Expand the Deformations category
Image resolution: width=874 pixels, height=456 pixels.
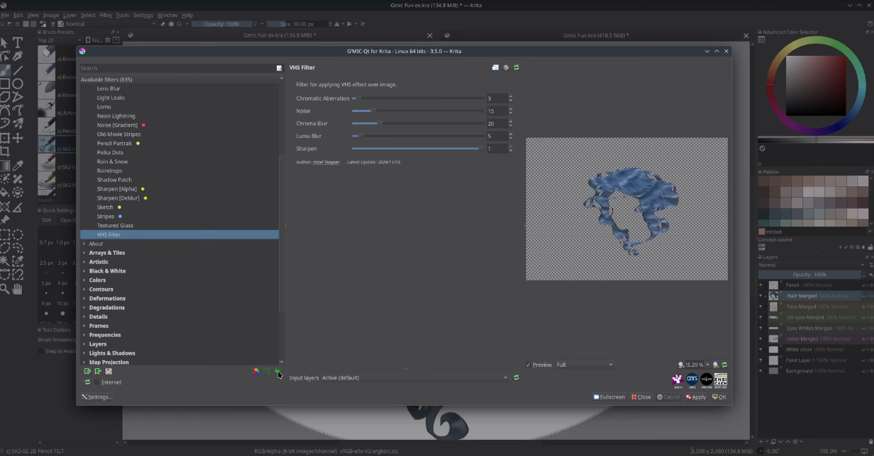pyautogui.click(x=85, y=298)
